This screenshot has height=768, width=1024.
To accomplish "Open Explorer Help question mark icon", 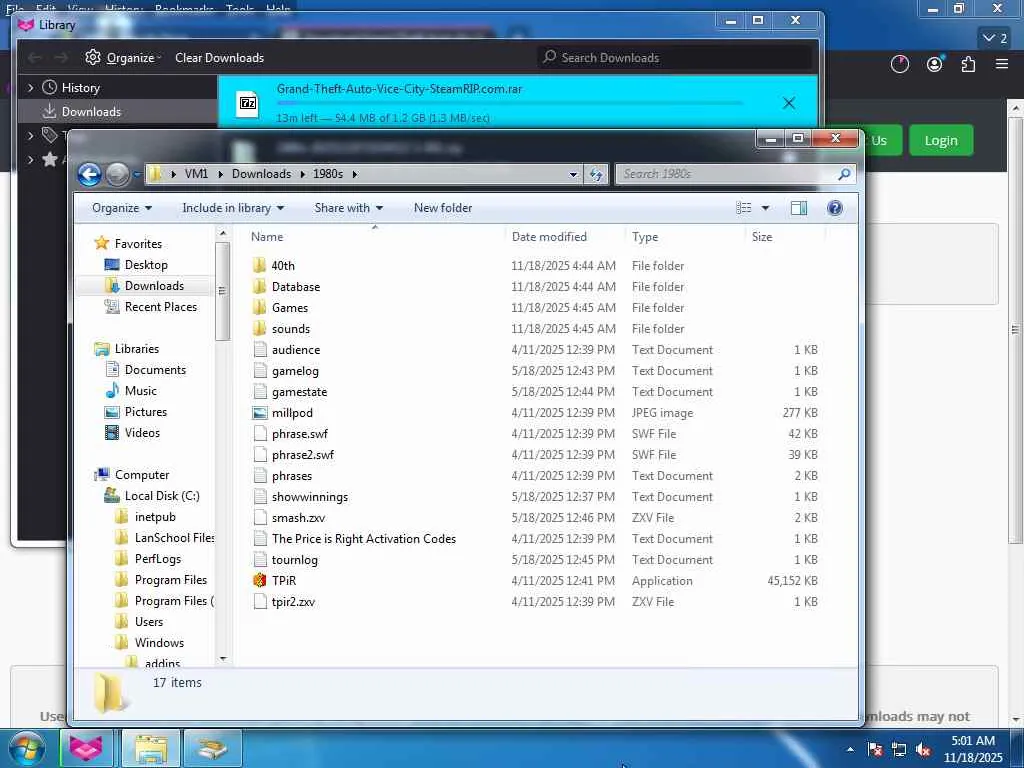I will [835, 208].
